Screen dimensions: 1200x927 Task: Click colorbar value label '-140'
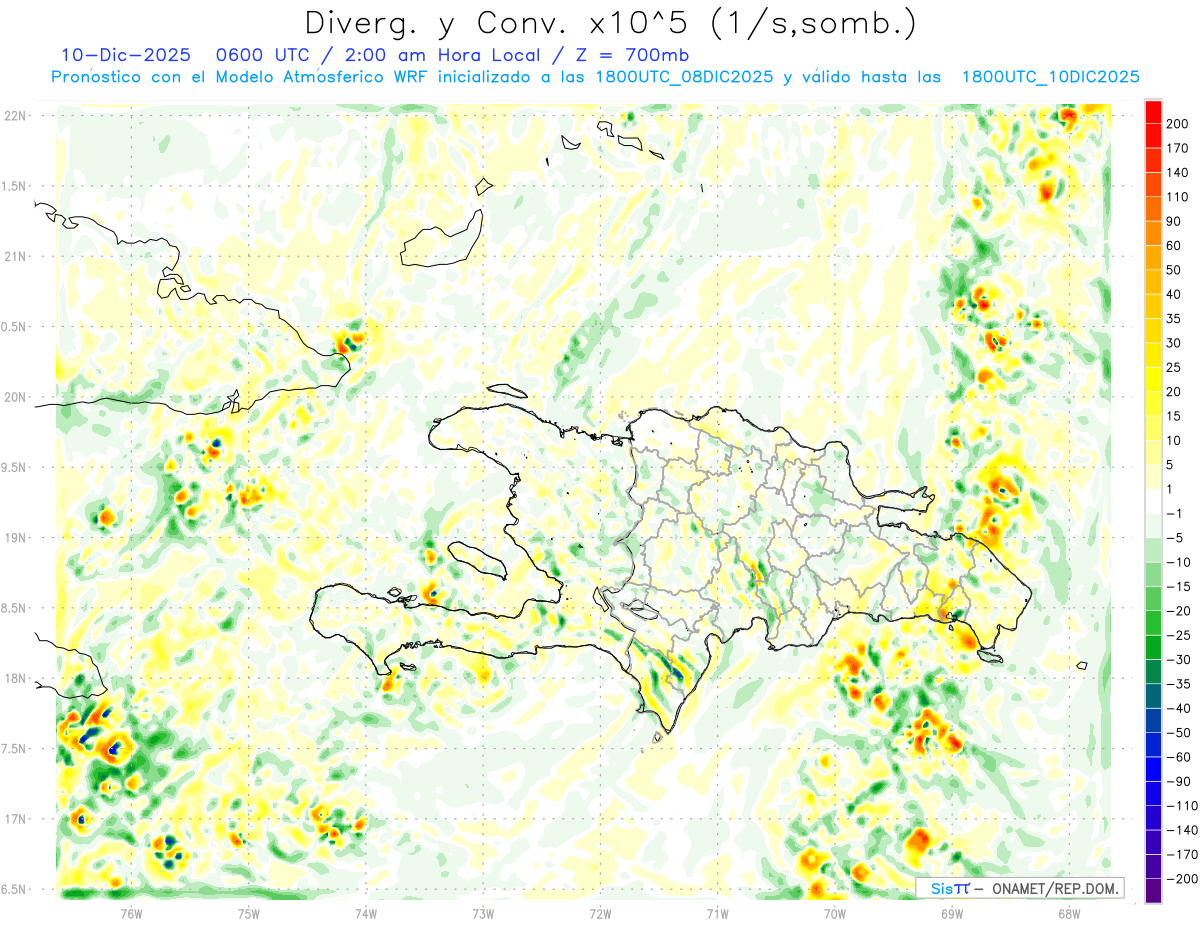(x=1184, y=830)
